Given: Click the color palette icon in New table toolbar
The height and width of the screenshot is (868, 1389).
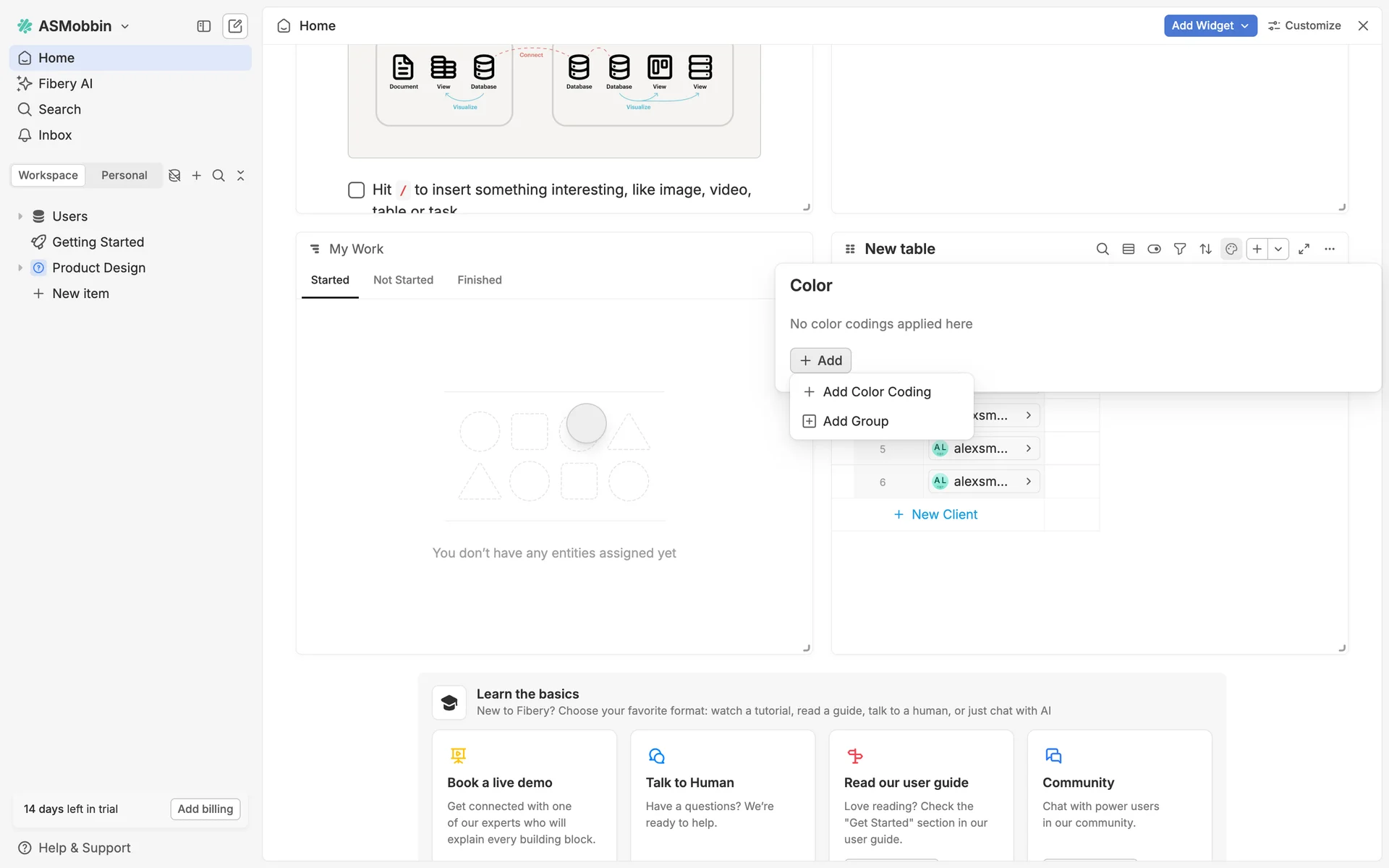Looking at the screenshot, I should click(1231, 249).
